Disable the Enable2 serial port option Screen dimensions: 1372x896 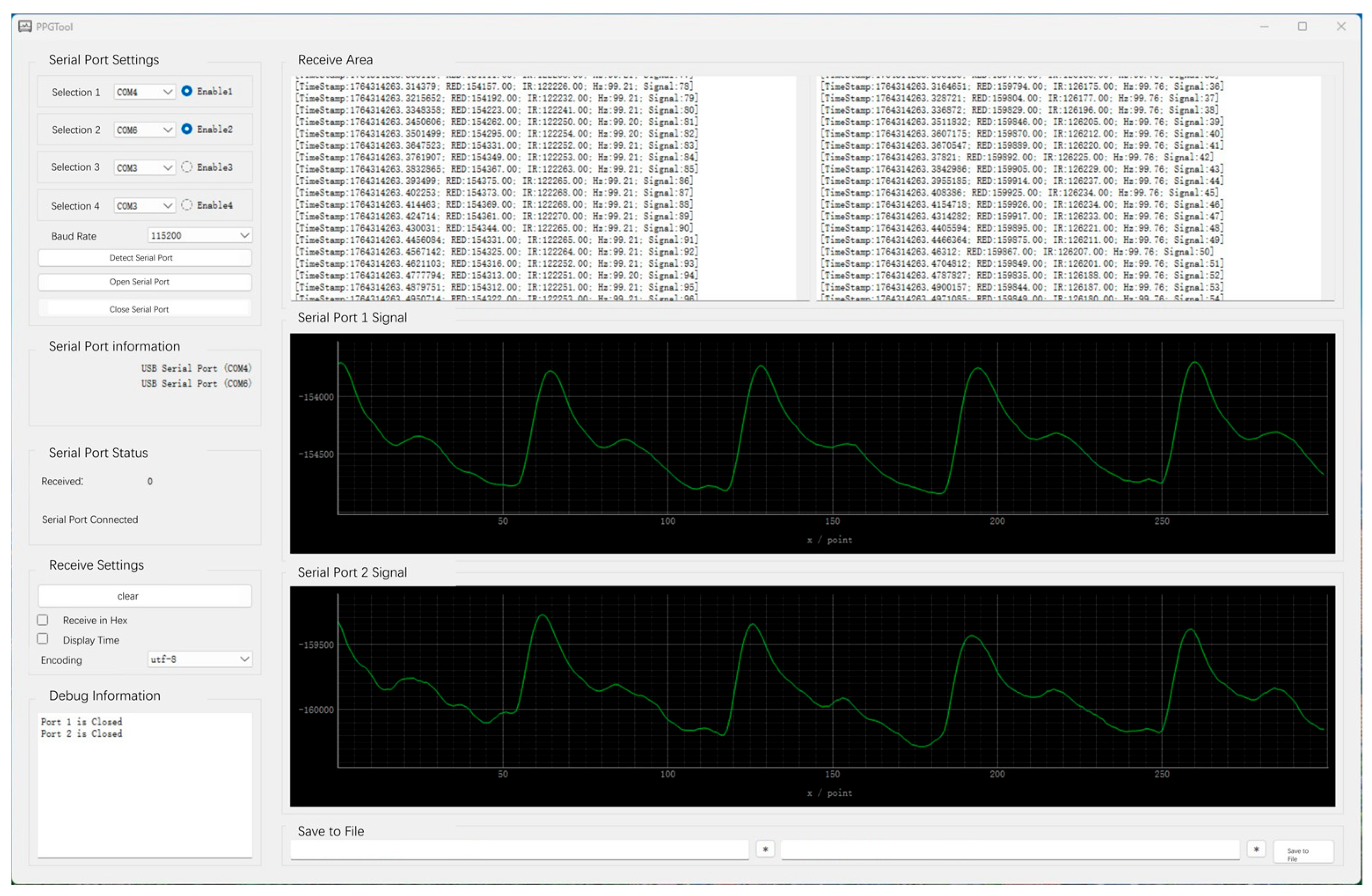pyautogui.click(x=187, y=129)
